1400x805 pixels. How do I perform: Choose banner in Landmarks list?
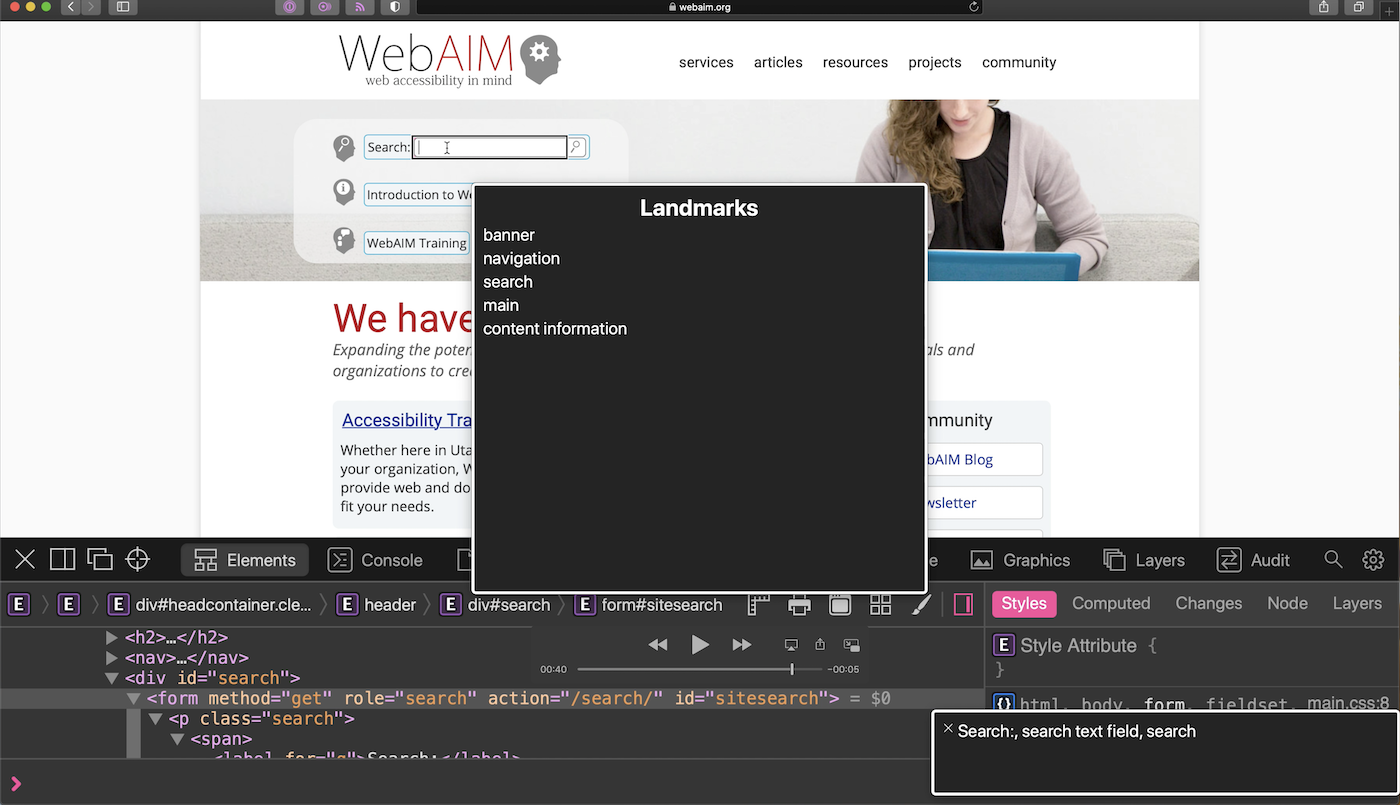[509, 235]
